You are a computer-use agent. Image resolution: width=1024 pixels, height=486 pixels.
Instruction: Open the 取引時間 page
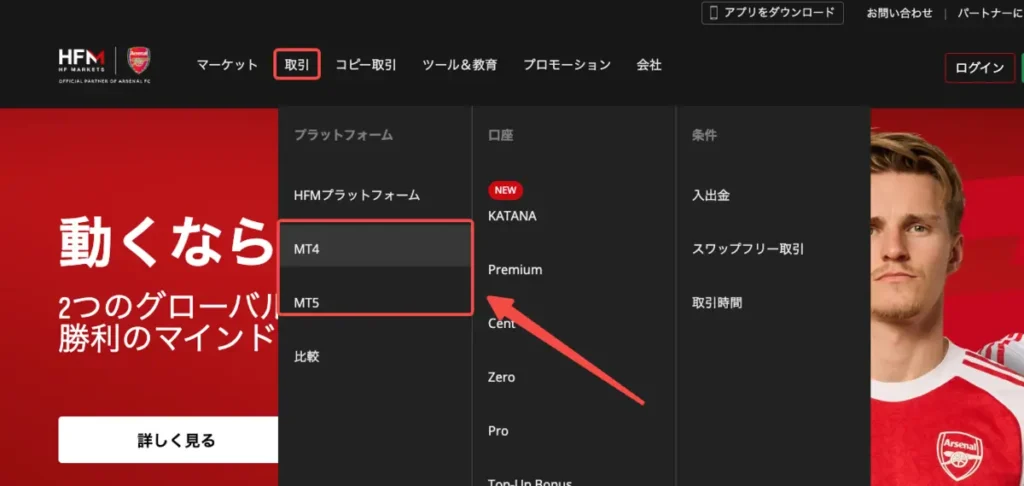(717, 303)
